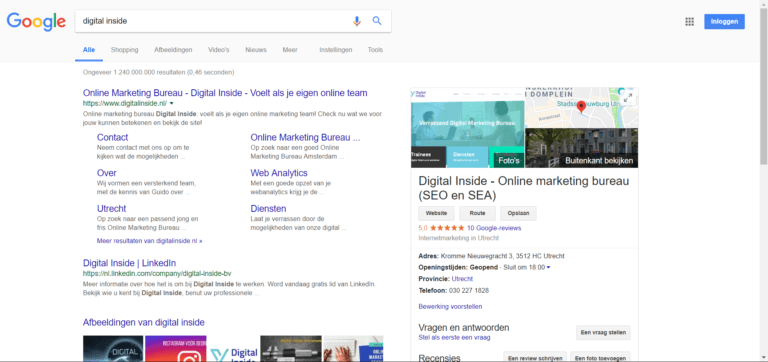Click the page vertical scrollbar

764,86
